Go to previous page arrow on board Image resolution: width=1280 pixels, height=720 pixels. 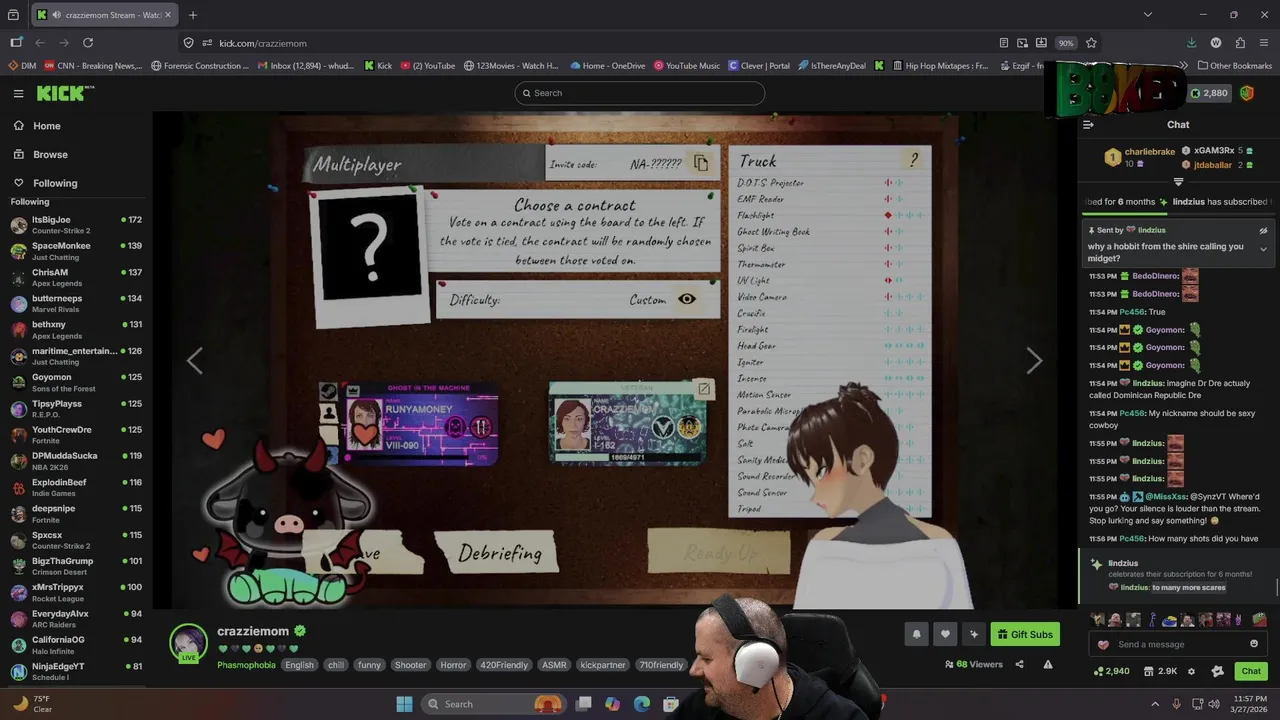tap(195, 361)
